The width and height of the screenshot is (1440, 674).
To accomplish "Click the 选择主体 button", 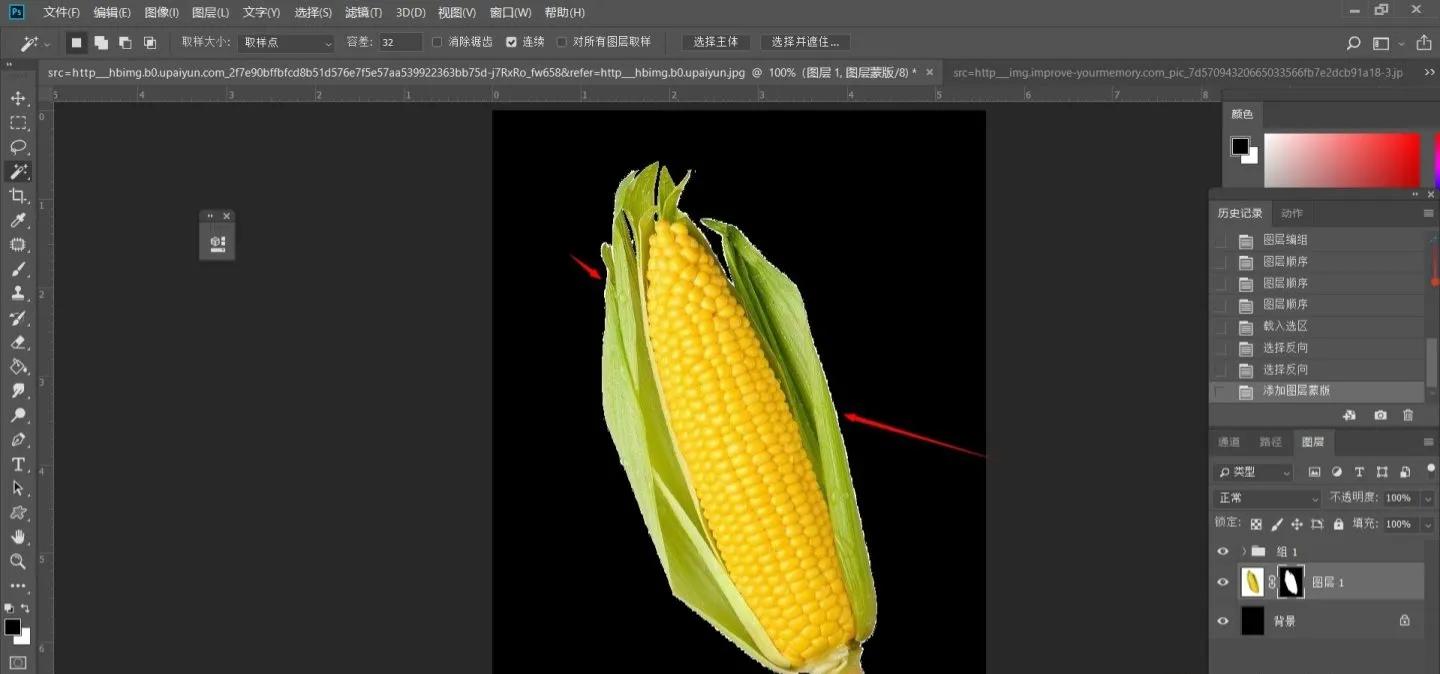I will (715, 42).
